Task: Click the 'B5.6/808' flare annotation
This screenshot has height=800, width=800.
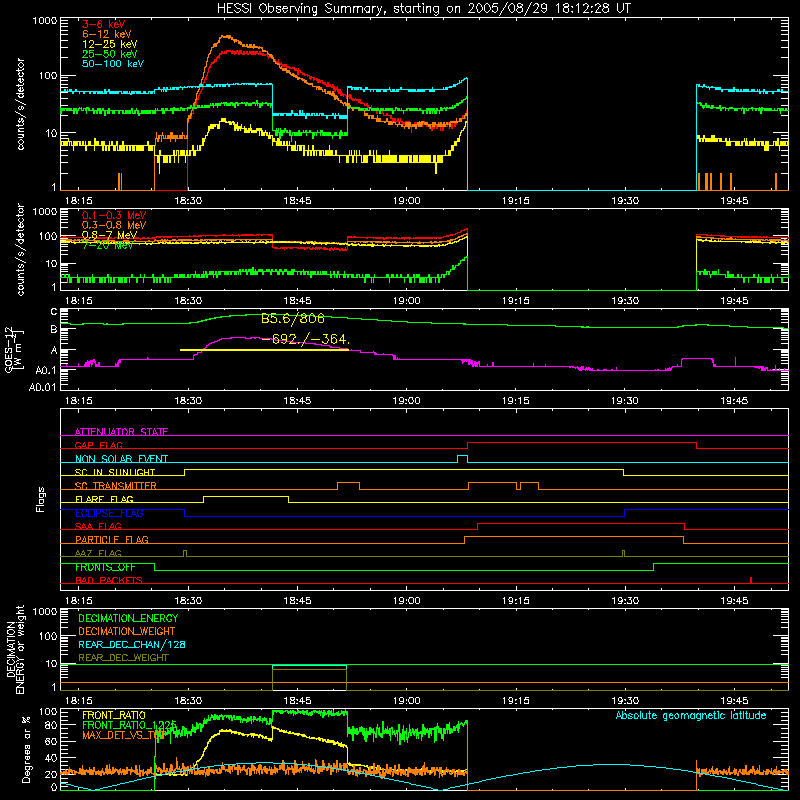Action: (x=292, y=319)
